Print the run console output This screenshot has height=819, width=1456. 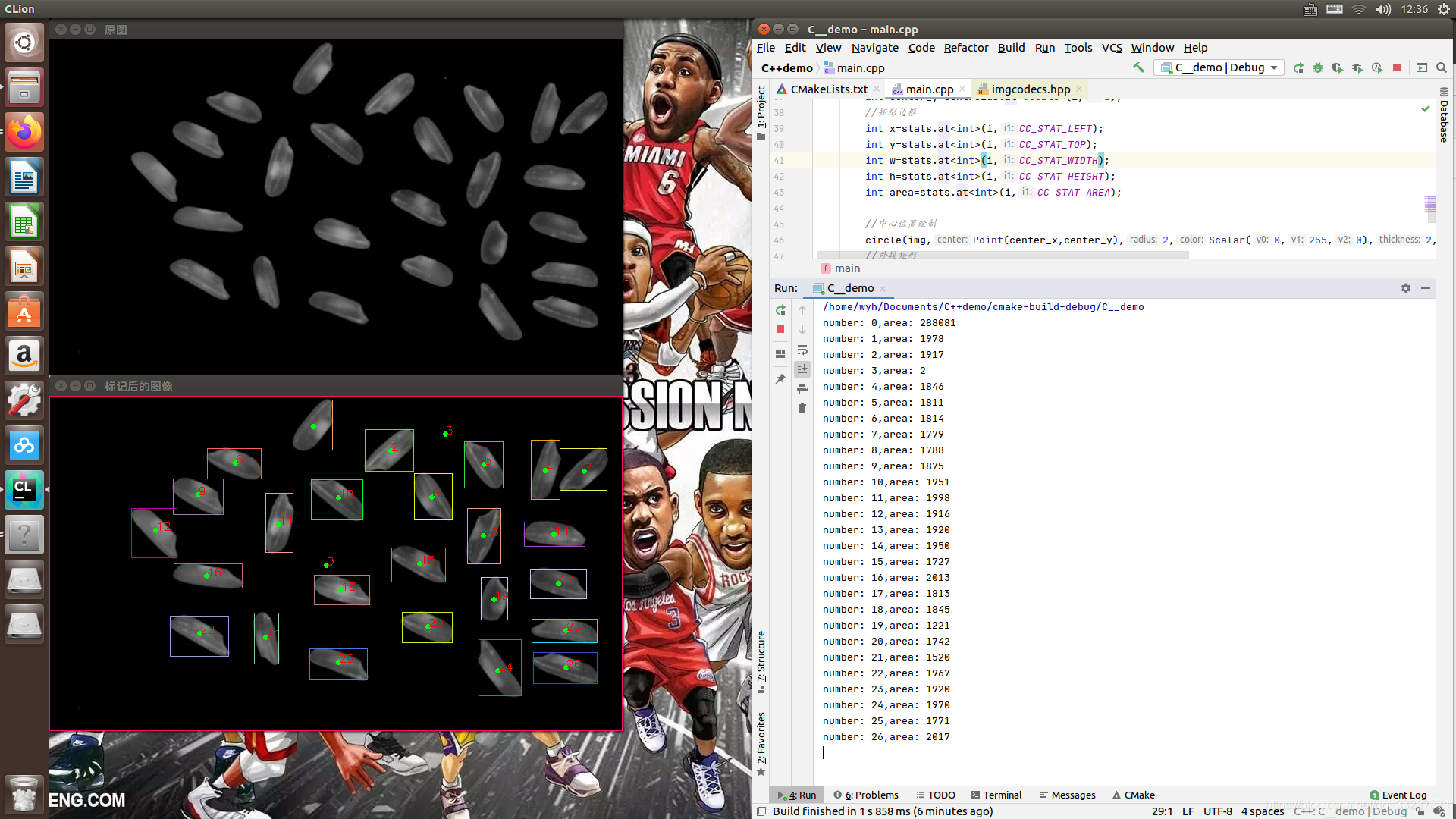click(x=802, y=389)
